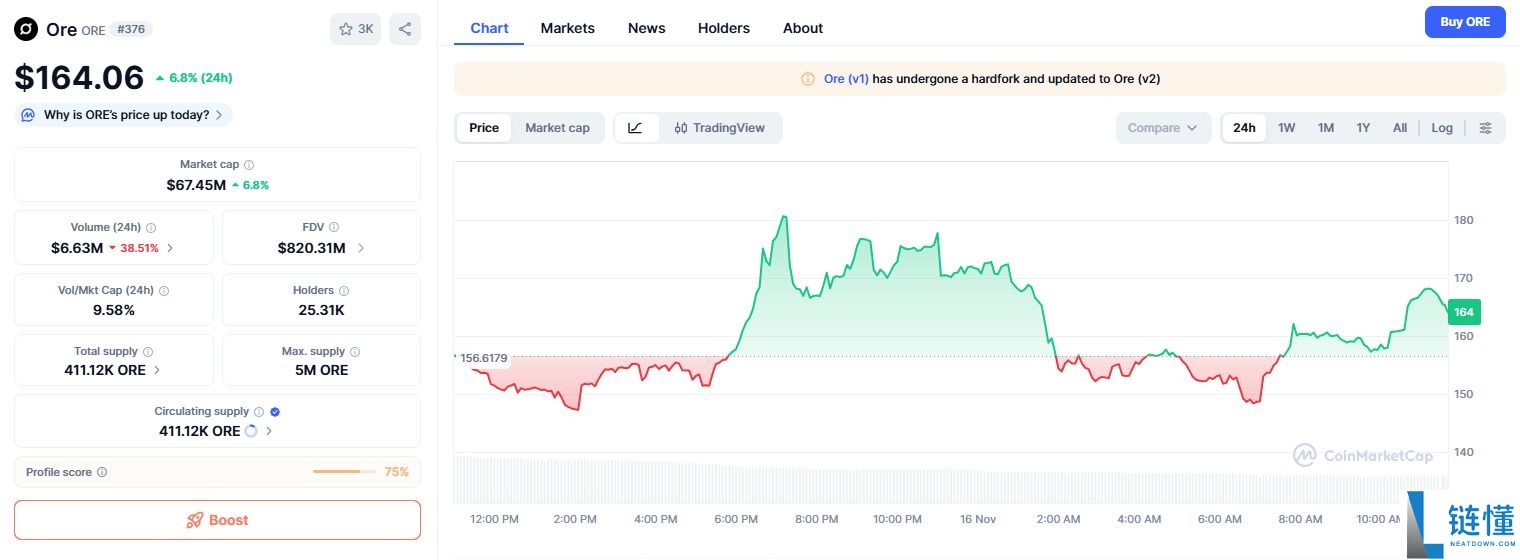This screenshot has height=560, width=1520.
Task: Open the Ore (v1) link
Action: (x=846, y=79)
